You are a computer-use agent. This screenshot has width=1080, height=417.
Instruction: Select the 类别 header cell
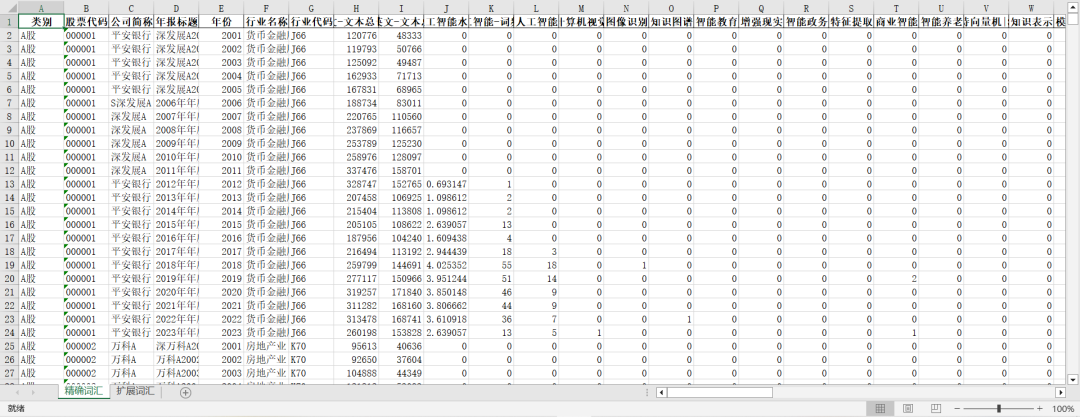tap(41, 21)
